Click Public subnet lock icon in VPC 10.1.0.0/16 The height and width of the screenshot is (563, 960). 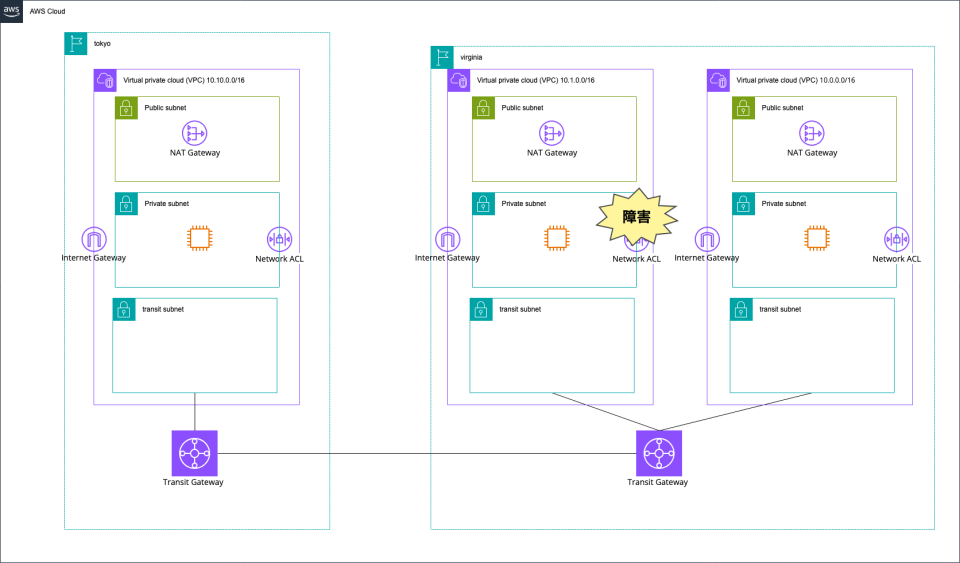[483, 108]
